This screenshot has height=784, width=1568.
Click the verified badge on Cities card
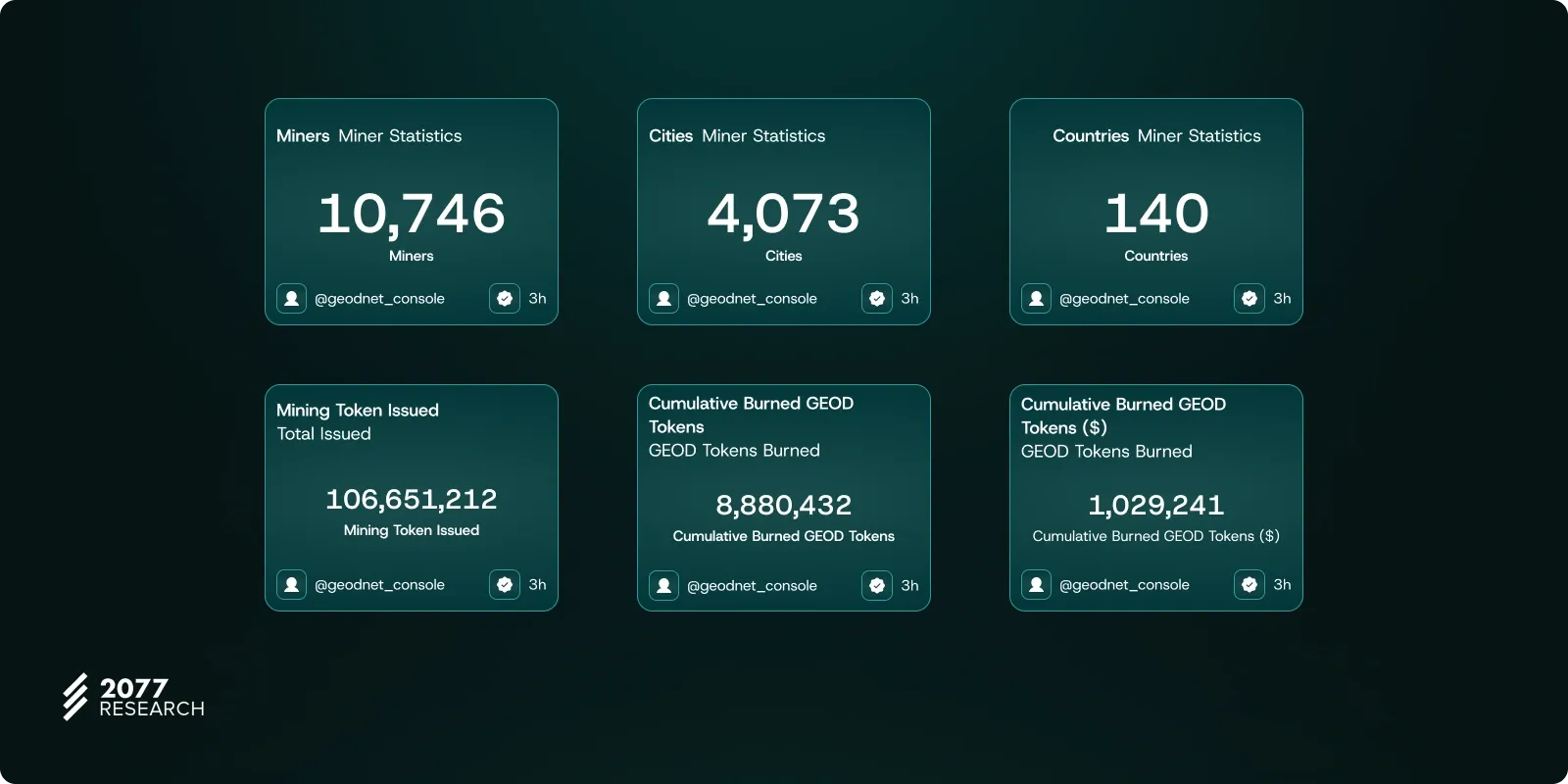[x=877, y=299]
